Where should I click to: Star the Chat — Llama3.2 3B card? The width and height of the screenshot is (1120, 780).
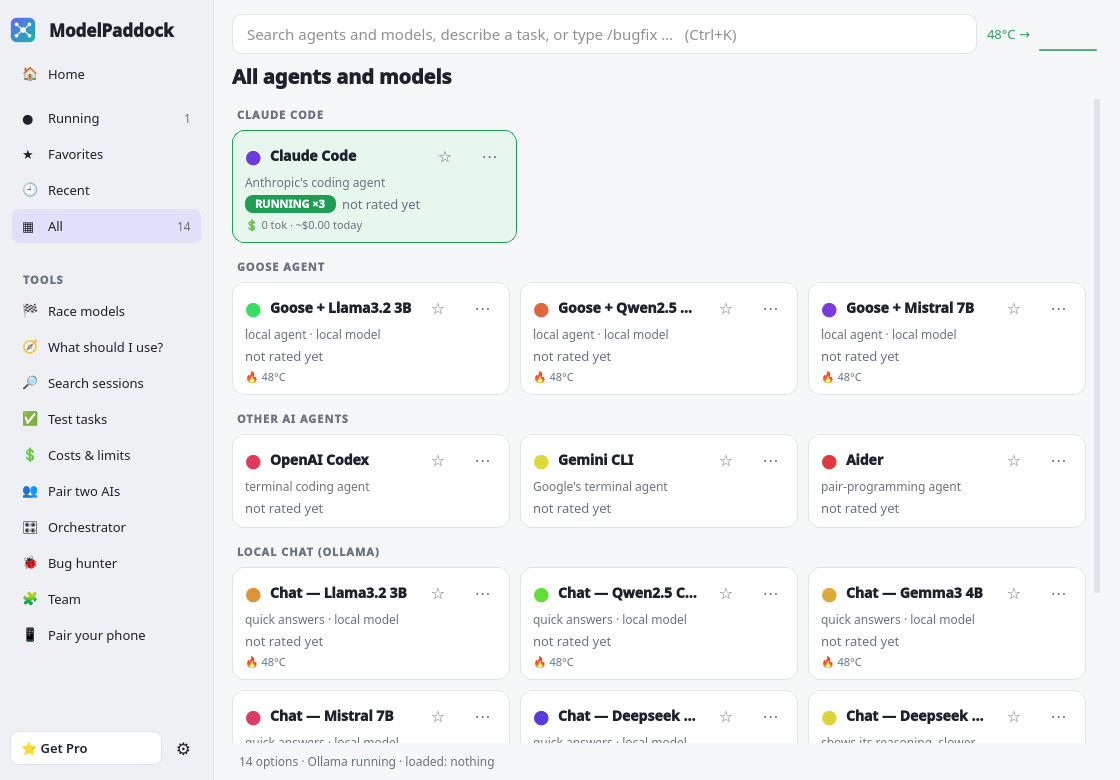[x=438, y=594]
